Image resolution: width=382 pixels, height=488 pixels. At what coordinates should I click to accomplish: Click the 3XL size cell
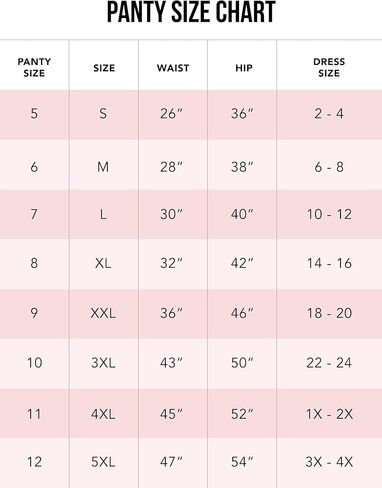(103, 362)
